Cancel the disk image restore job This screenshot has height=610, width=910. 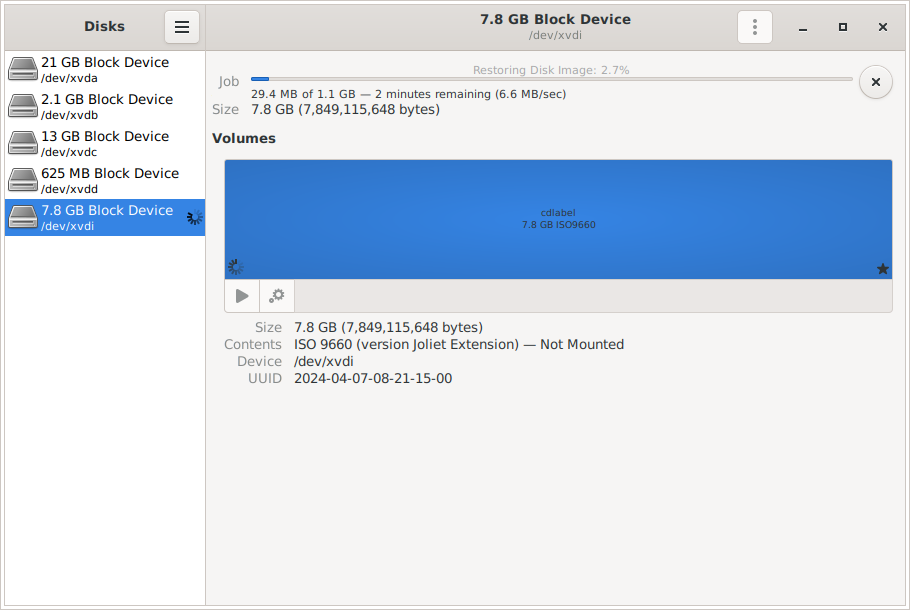pos(875,82)
